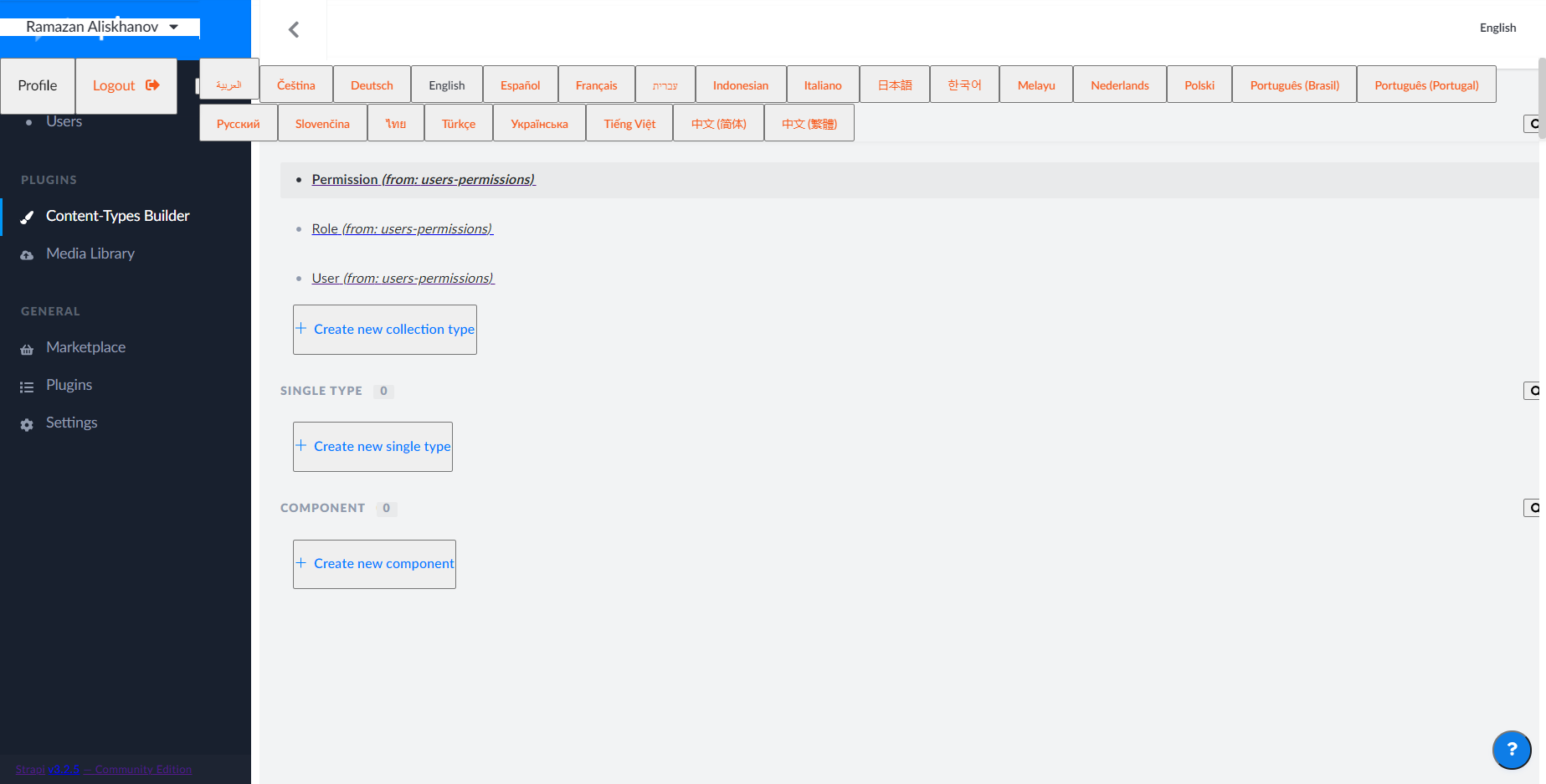This screenshot has width=1546, height=784.
Task: Click the Marketplace basket icon
Action: [27, 349]
